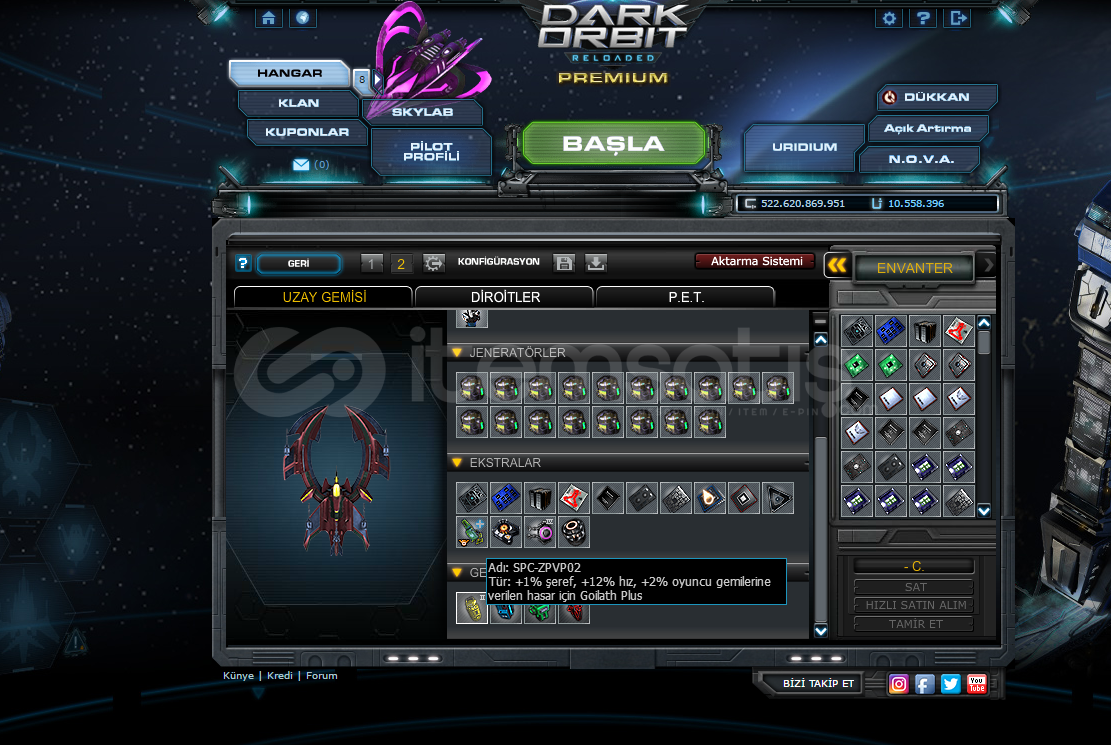Select the pink lens cannon extra
This screenshot has height=745, width=1111.
(540, 532)
